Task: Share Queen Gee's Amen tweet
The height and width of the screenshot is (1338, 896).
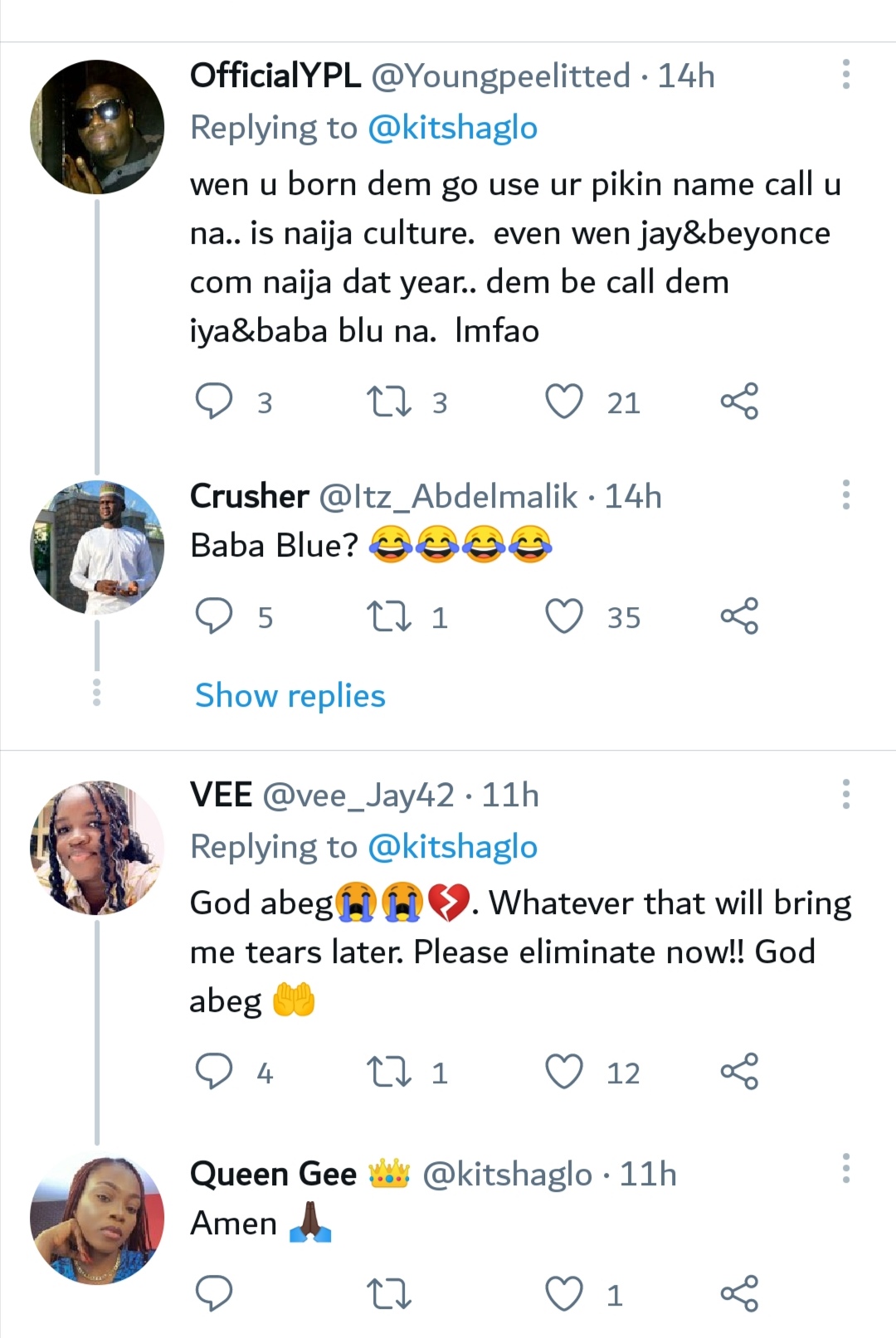Action: pyautogui.click(x=738, y=1294)
